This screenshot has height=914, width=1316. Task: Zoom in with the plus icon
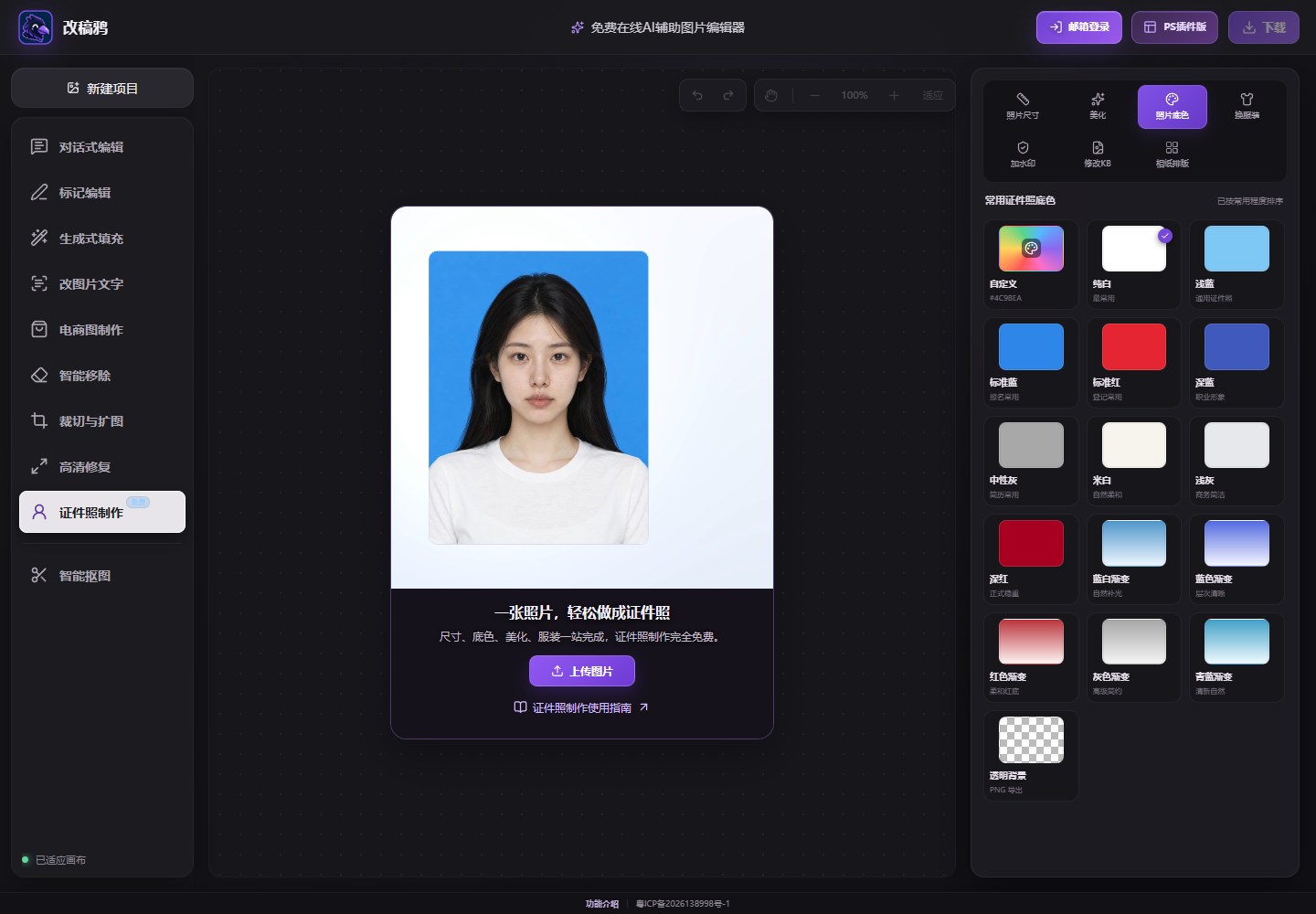click(894, 95)
